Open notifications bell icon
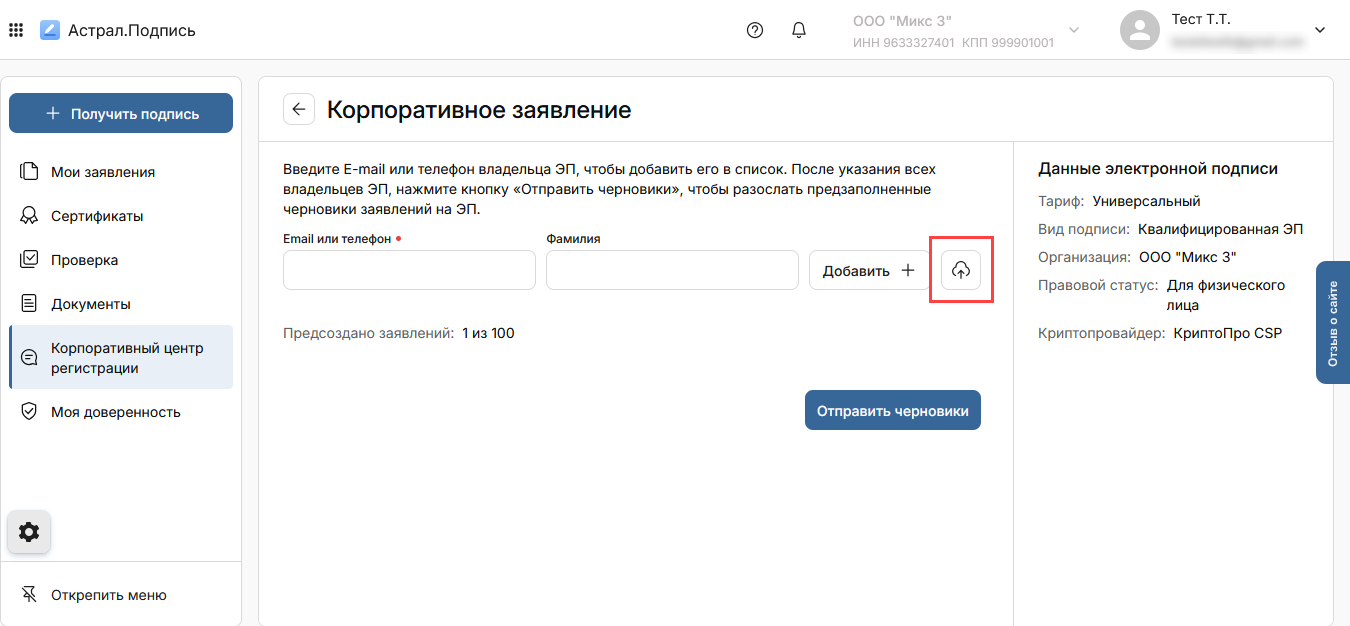This screenshot has width=1350, height=626. [799, 30]
